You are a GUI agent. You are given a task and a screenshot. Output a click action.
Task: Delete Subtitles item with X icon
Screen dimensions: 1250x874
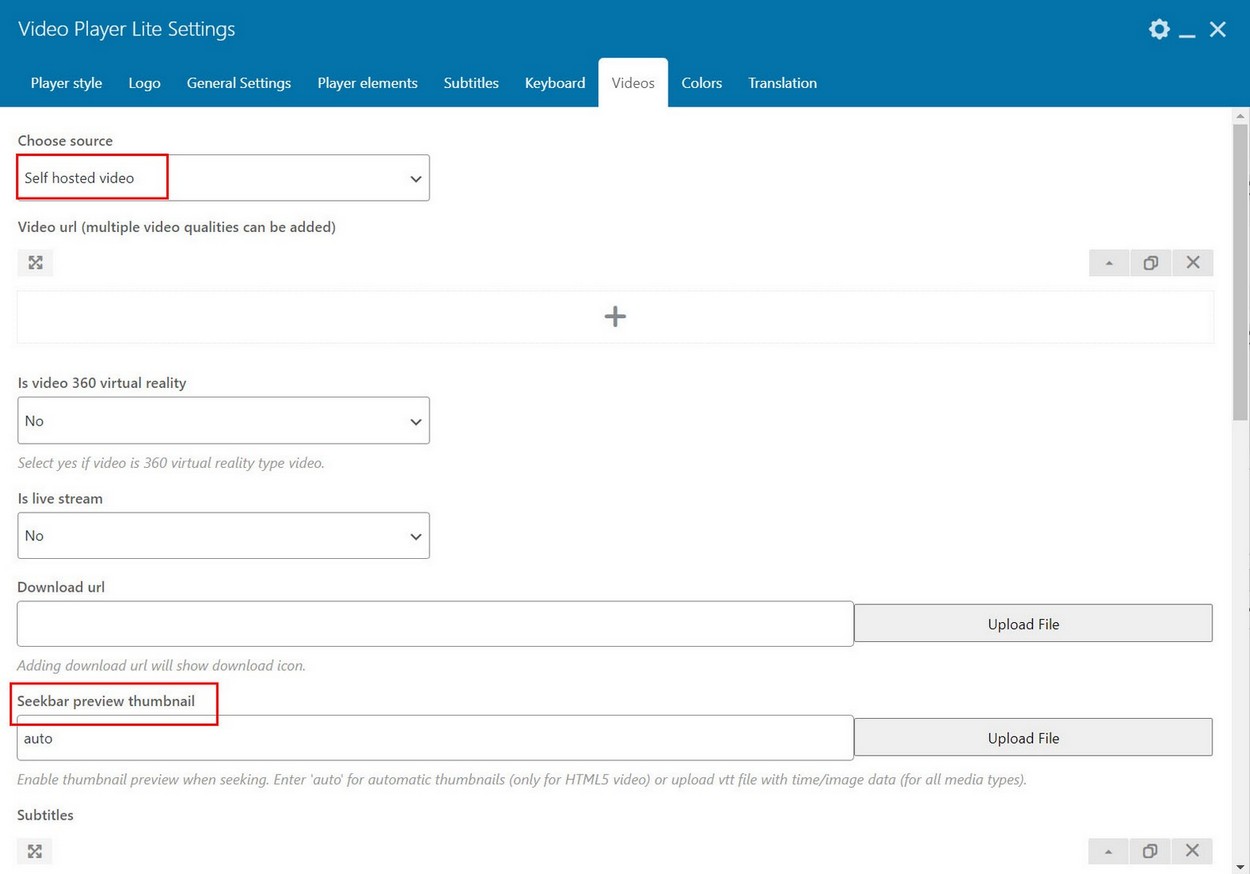pos(1192,851)
